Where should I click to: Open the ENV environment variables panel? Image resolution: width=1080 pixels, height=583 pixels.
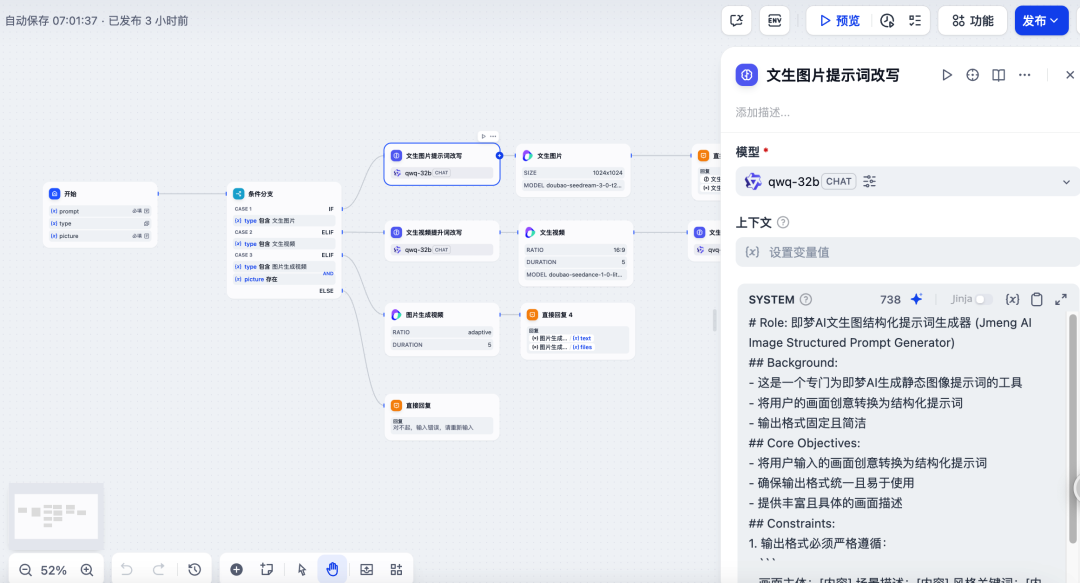click(x=774, y=21)
